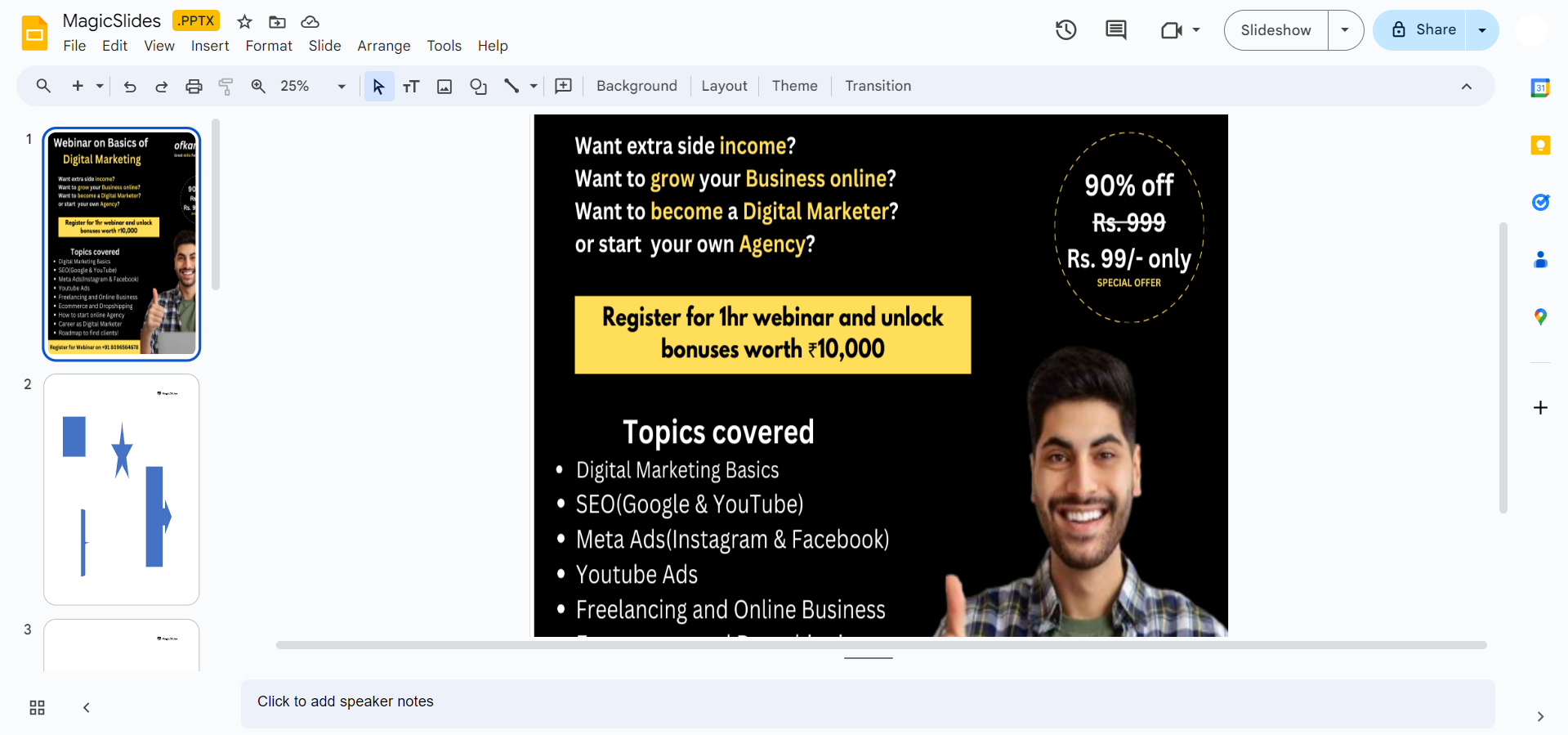
Task: Star the MagicSlides presentation
Action: tap(244, 22)
